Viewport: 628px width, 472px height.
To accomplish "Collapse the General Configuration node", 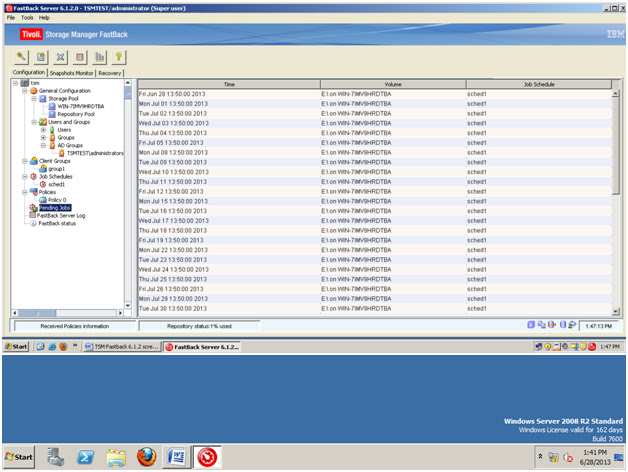I will [x=24, y=91].
